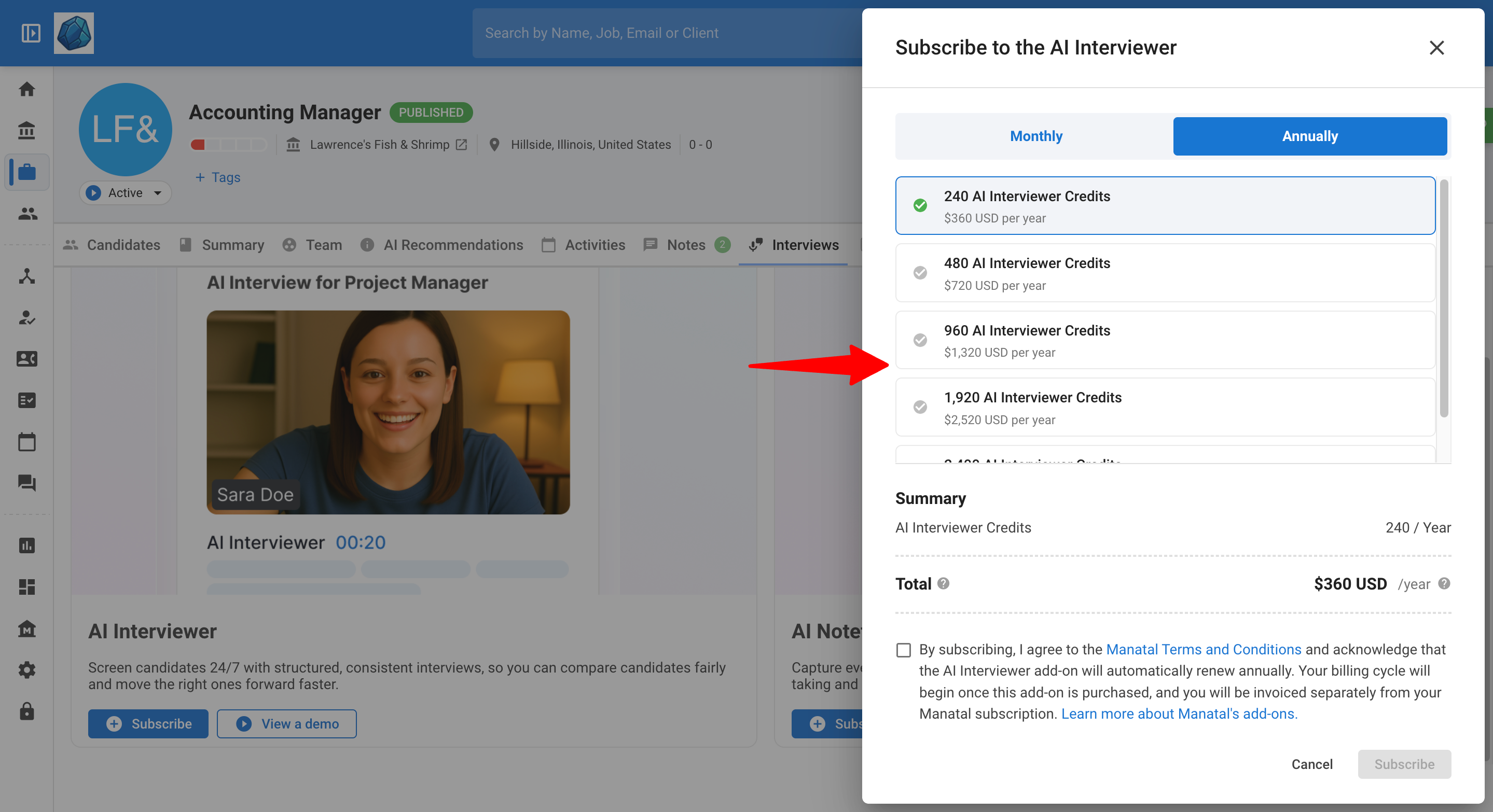Image resolution: width=1493 pixels, height=812 pixels.
Task: Open the Candidates people sidebar icon
Action: pos(26,214)
